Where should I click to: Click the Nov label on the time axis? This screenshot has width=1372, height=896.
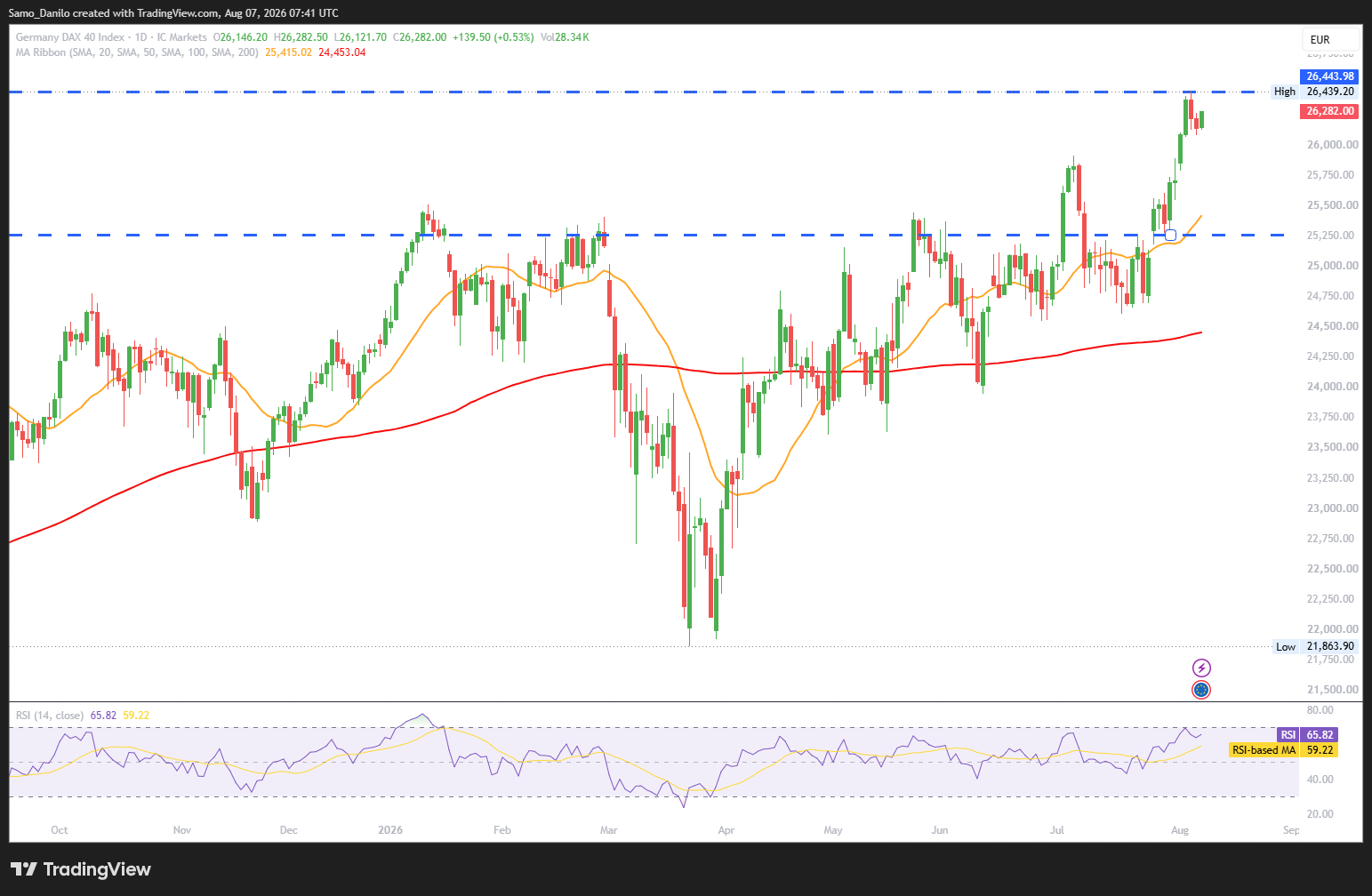[182, 830]
